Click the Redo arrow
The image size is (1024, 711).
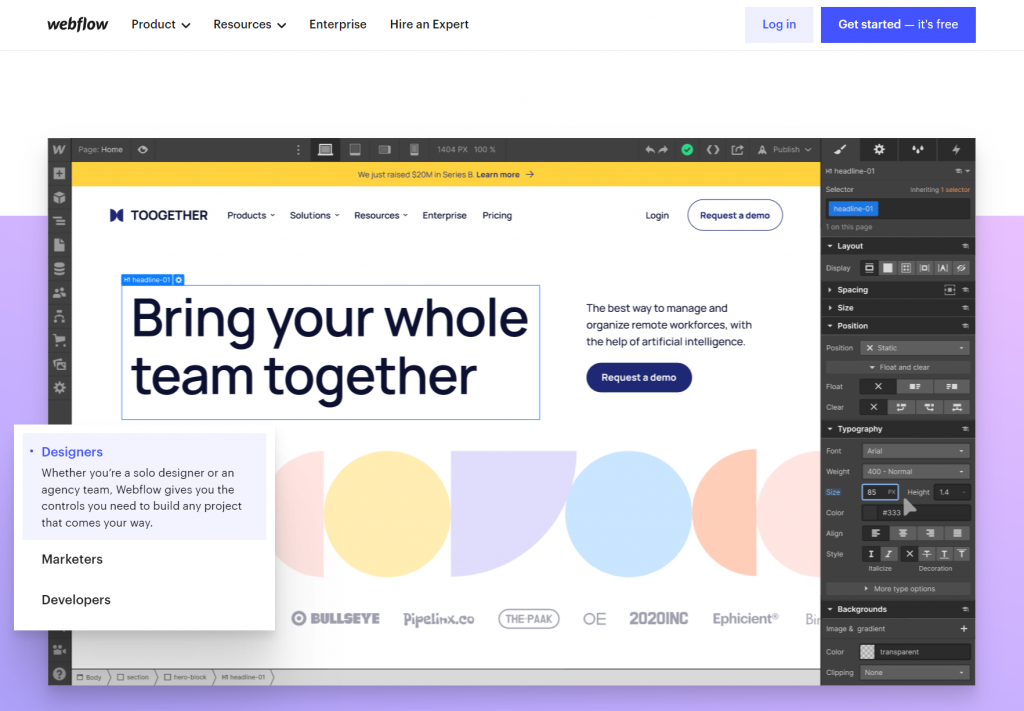664,150
